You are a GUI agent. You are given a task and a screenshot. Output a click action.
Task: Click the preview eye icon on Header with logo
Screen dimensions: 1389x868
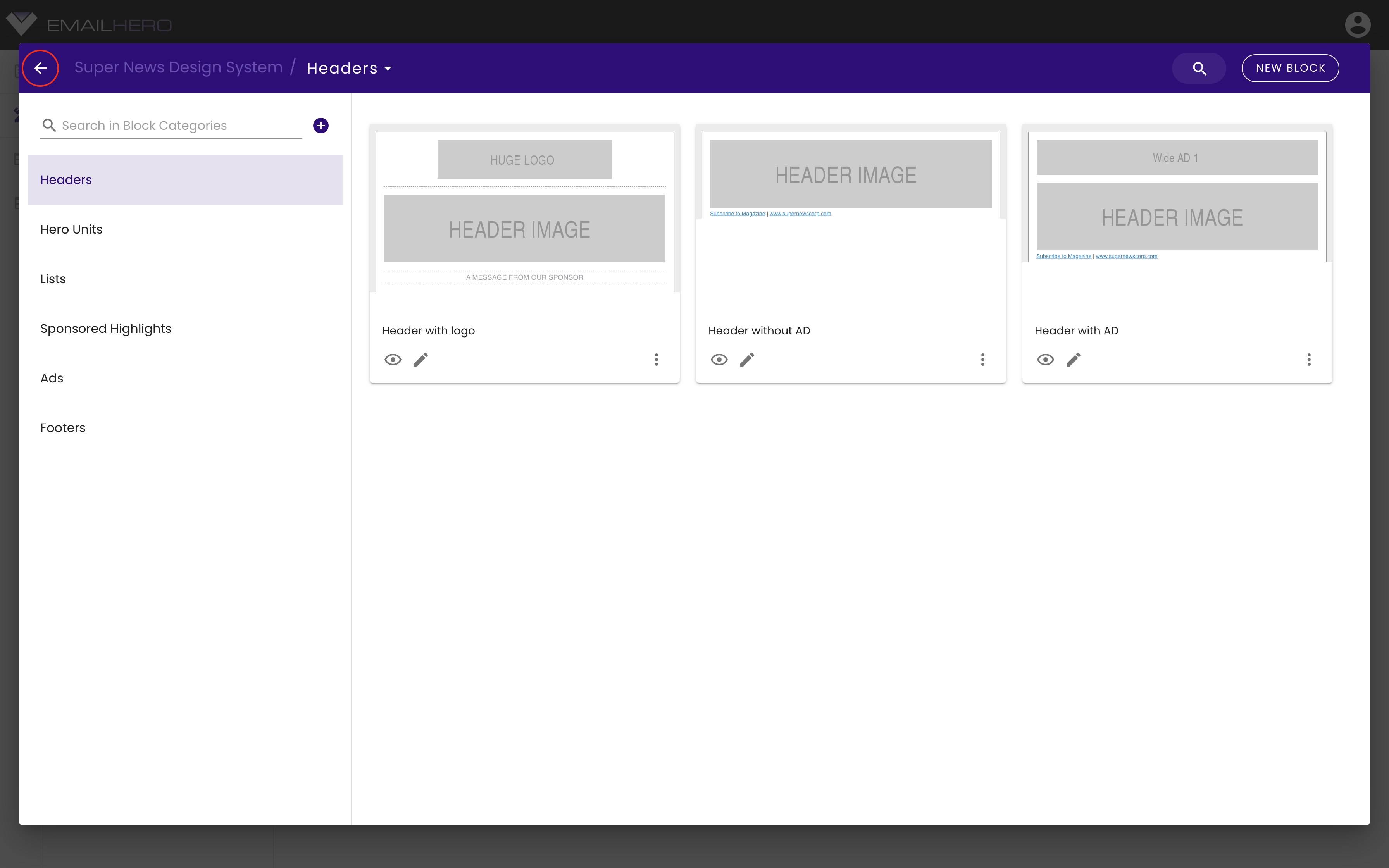click(x=393, y=359)
